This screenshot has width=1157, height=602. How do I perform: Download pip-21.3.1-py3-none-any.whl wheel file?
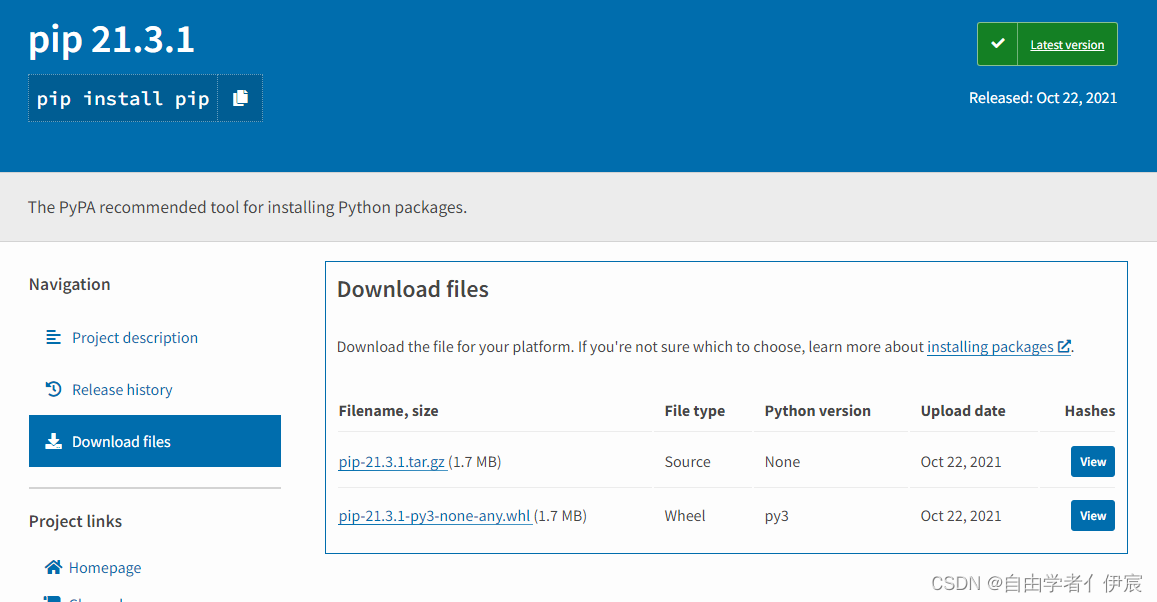click(435, 516)
